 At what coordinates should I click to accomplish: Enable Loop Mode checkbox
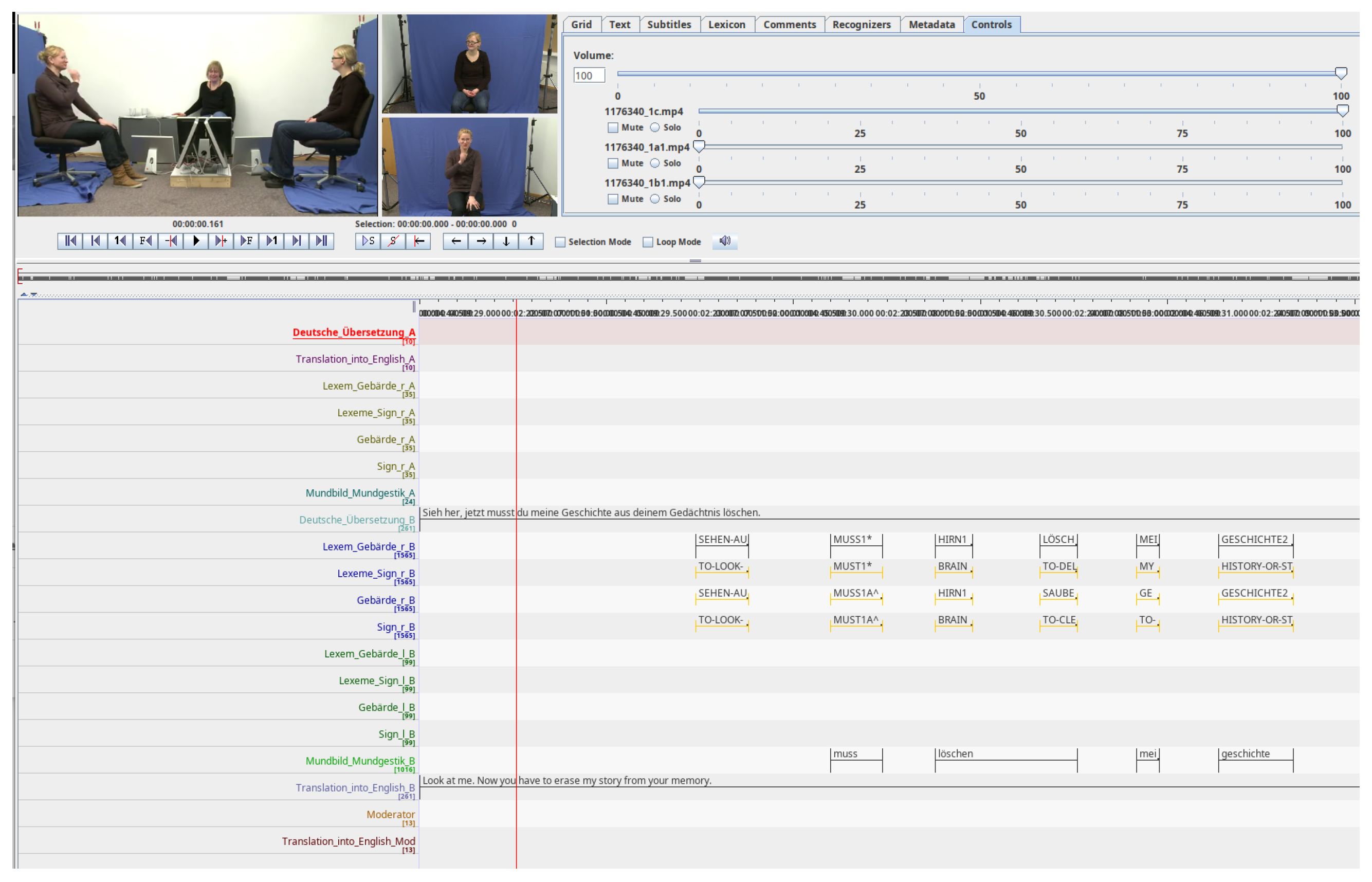click(x=648, y=242)
